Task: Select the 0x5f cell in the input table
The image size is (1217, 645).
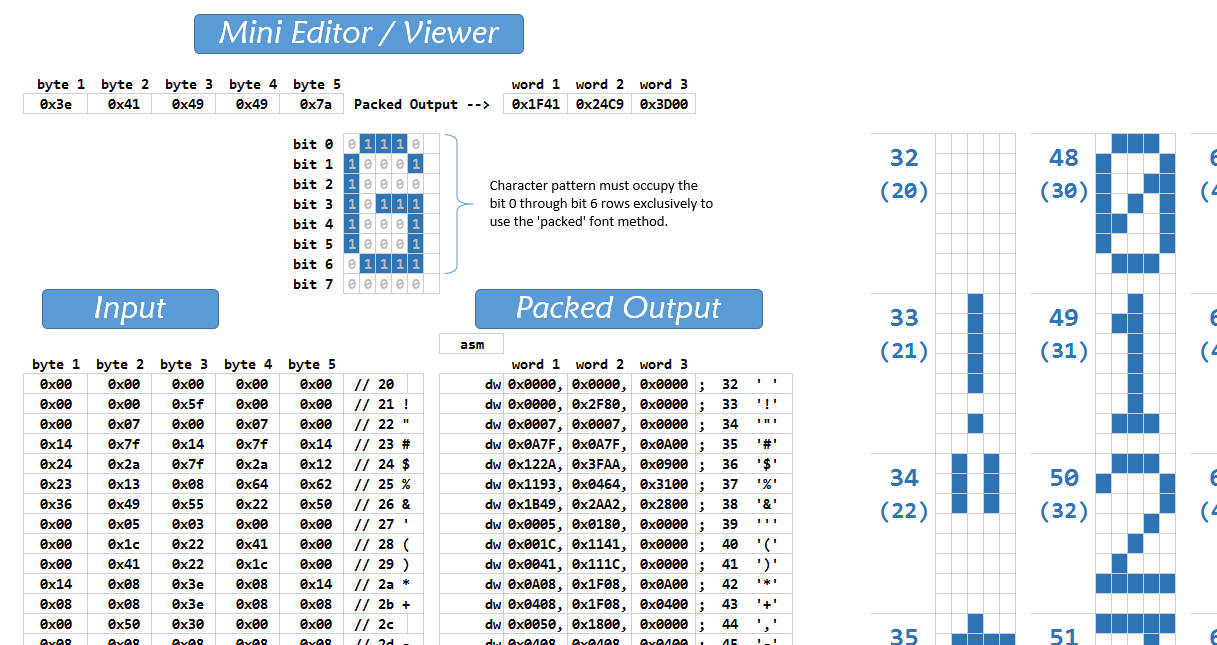Action: pyautogui.click(x=182, y=404)
